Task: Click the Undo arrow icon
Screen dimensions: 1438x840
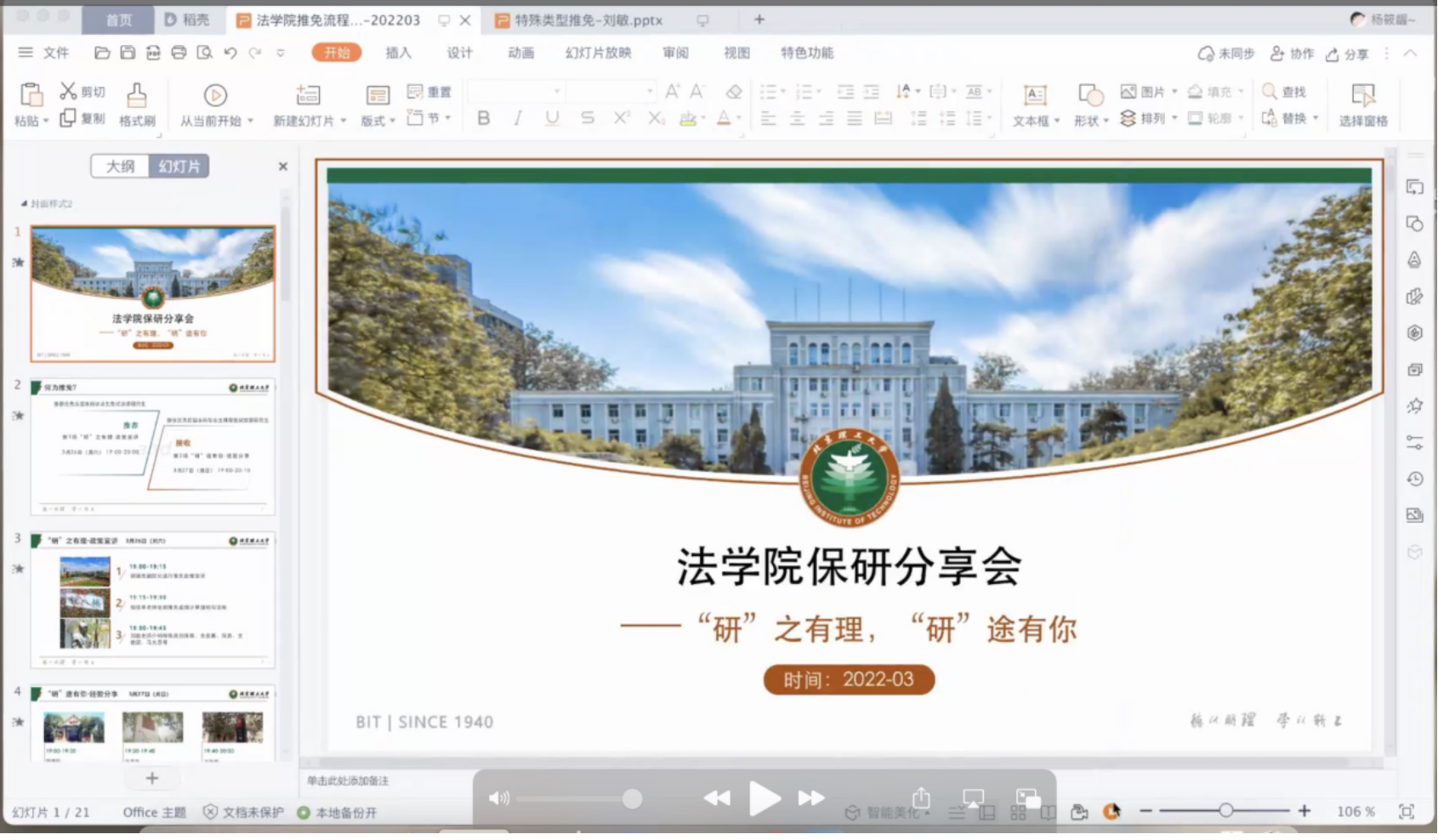Action: tap(230, 53)
